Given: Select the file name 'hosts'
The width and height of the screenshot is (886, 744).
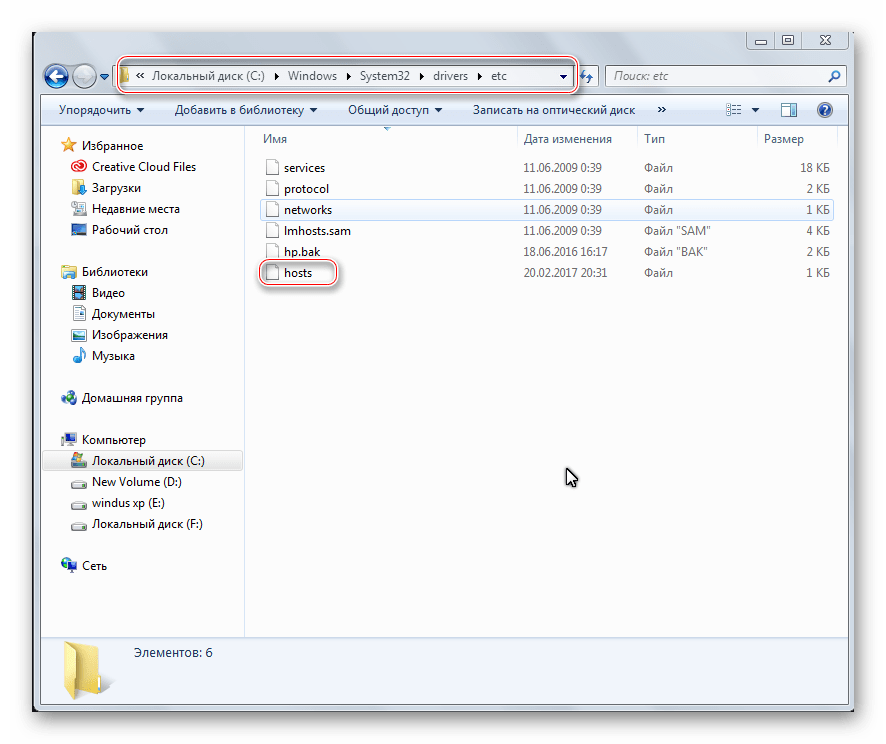Looking at the screenshot, I should [298, 273].
